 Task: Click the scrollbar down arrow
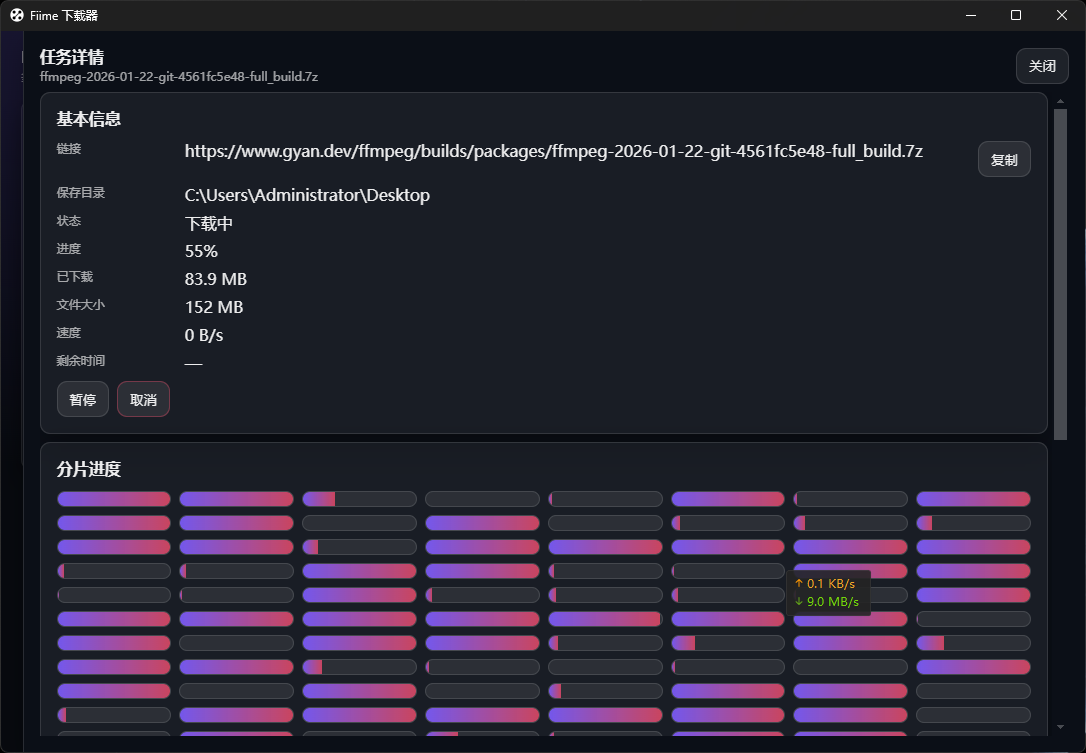(1061, 728)
